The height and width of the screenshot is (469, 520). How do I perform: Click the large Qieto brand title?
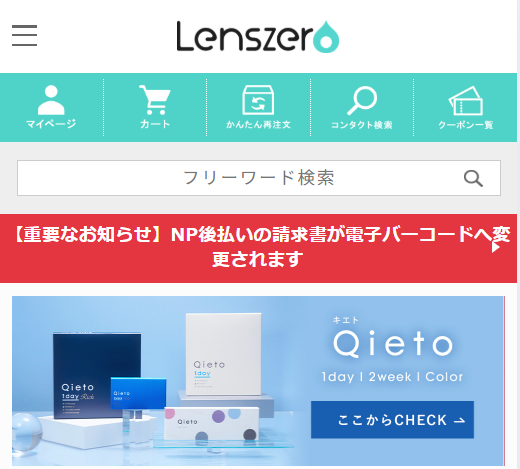(393, 343)
